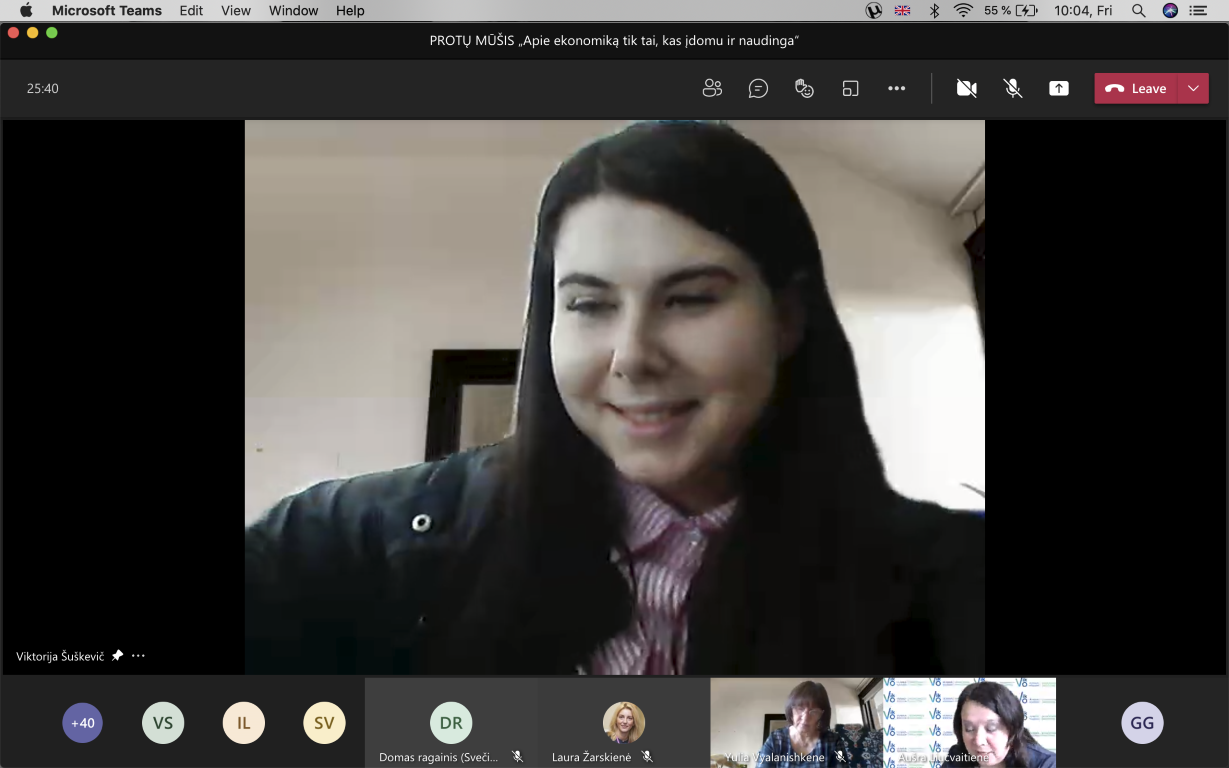Show the participants panel
Viewport: 1229px width, 768px height.
[712, 88]
